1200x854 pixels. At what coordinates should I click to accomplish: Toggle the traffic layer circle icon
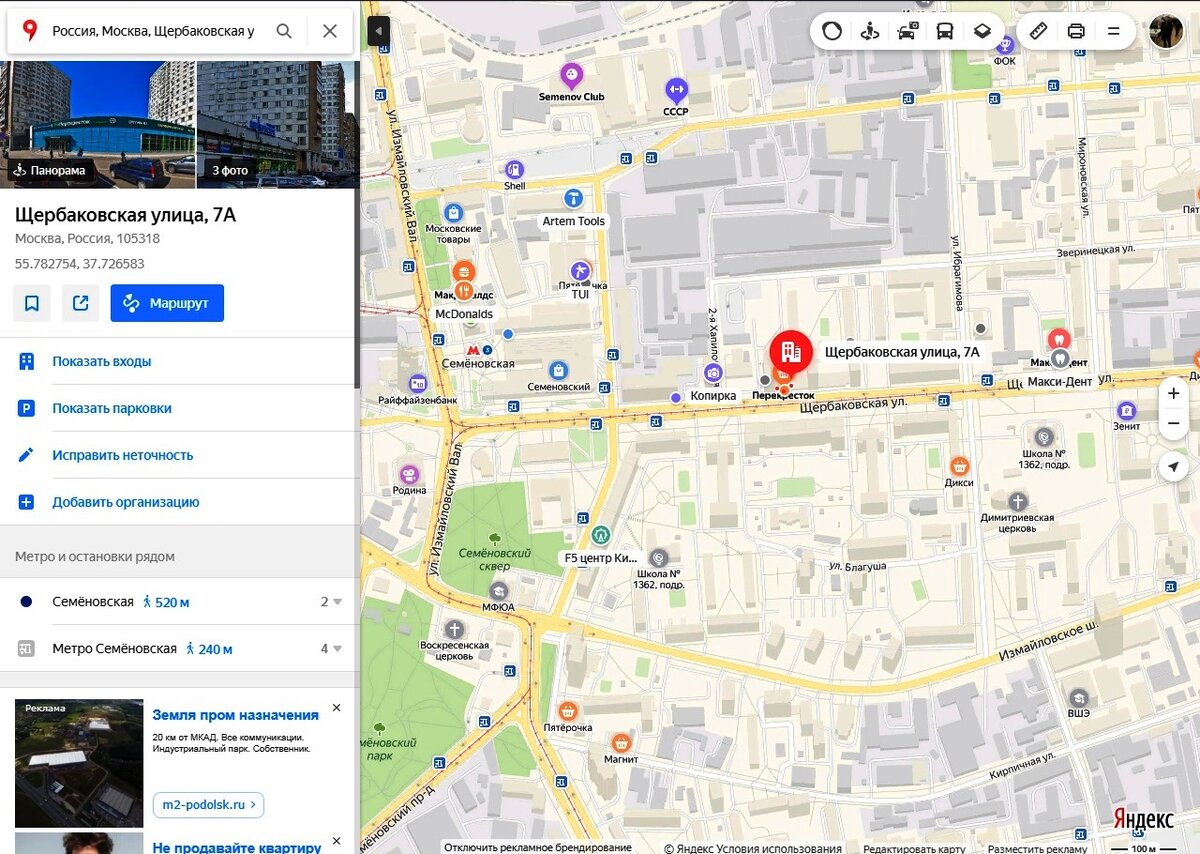pyautogui.click(x=832, y=31)
